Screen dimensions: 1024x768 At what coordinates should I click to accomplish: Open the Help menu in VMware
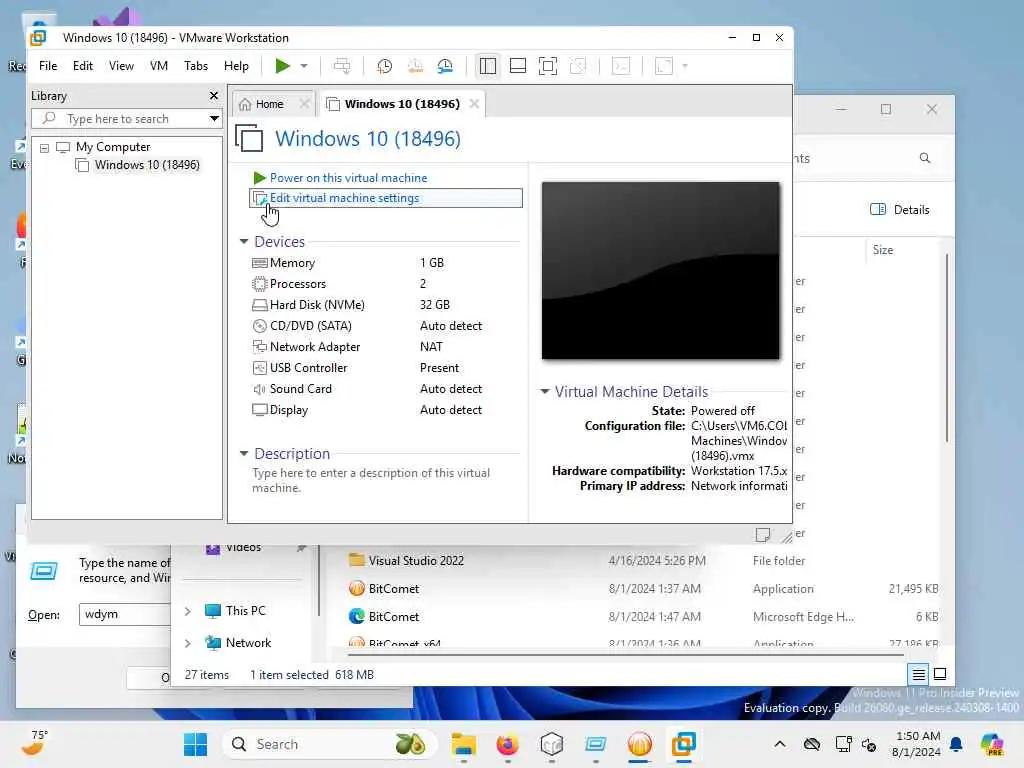pyautogui.click(x=236, y=66)
